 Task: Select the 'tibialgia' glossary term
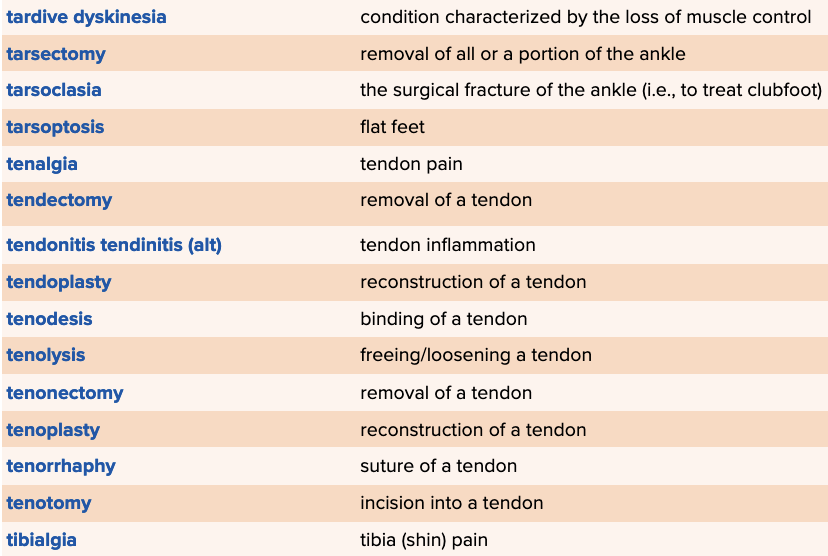42,540
